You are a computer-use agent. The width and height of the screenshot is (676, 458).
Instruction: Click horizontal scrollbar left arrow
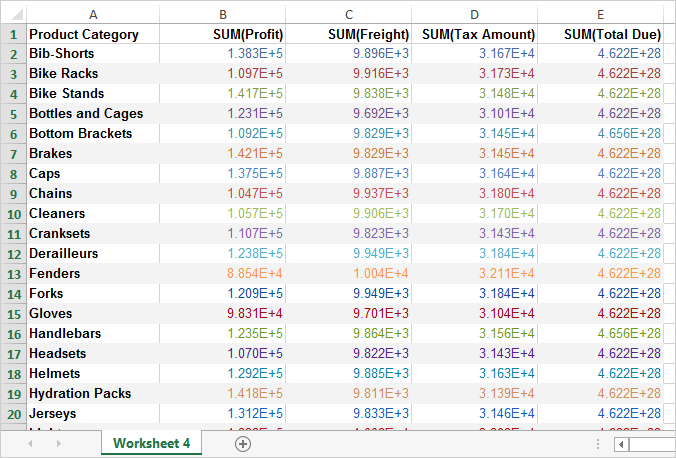620,443
